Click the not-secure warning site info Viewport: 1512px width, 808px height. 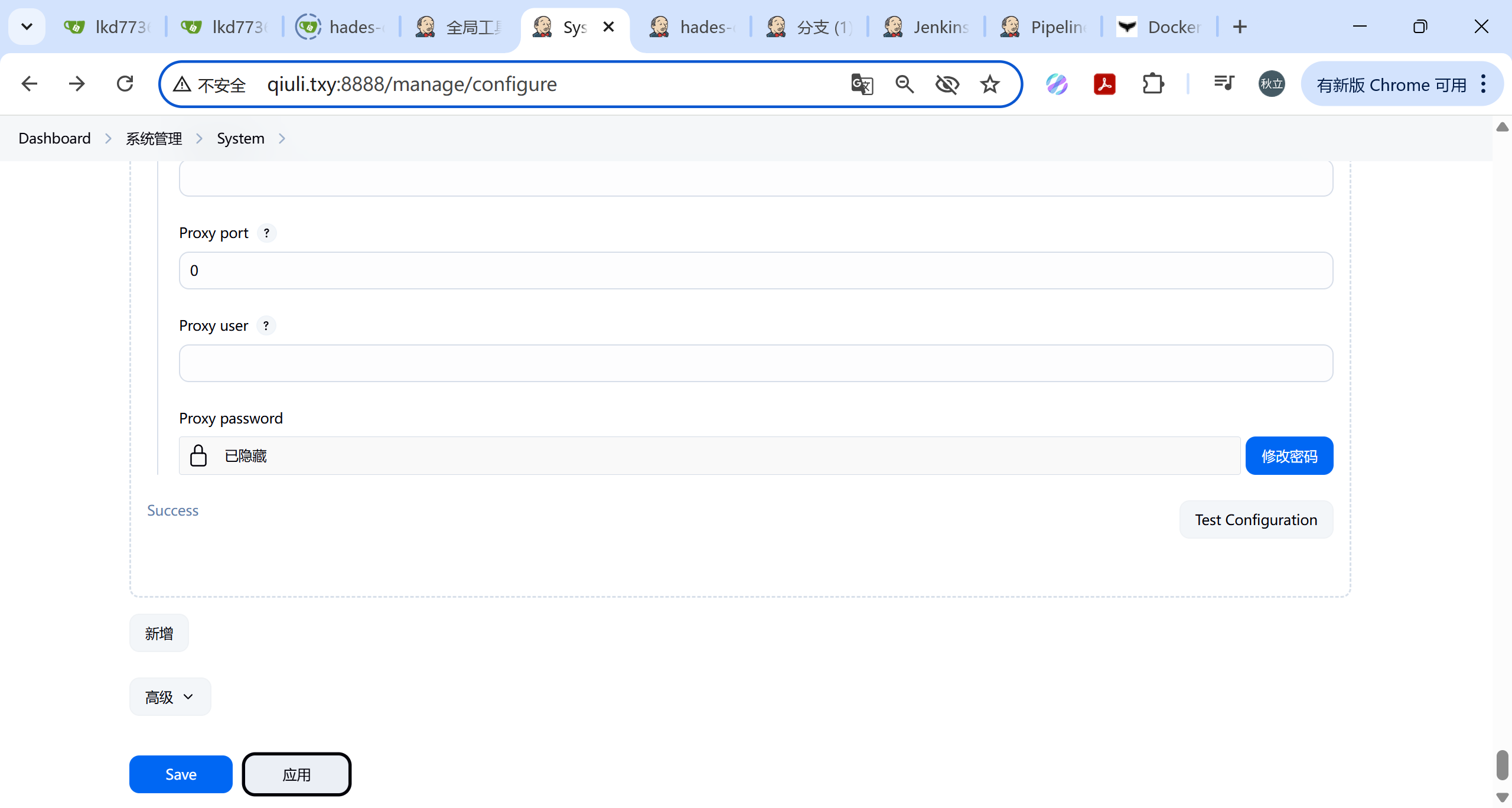tap(209, 84)
